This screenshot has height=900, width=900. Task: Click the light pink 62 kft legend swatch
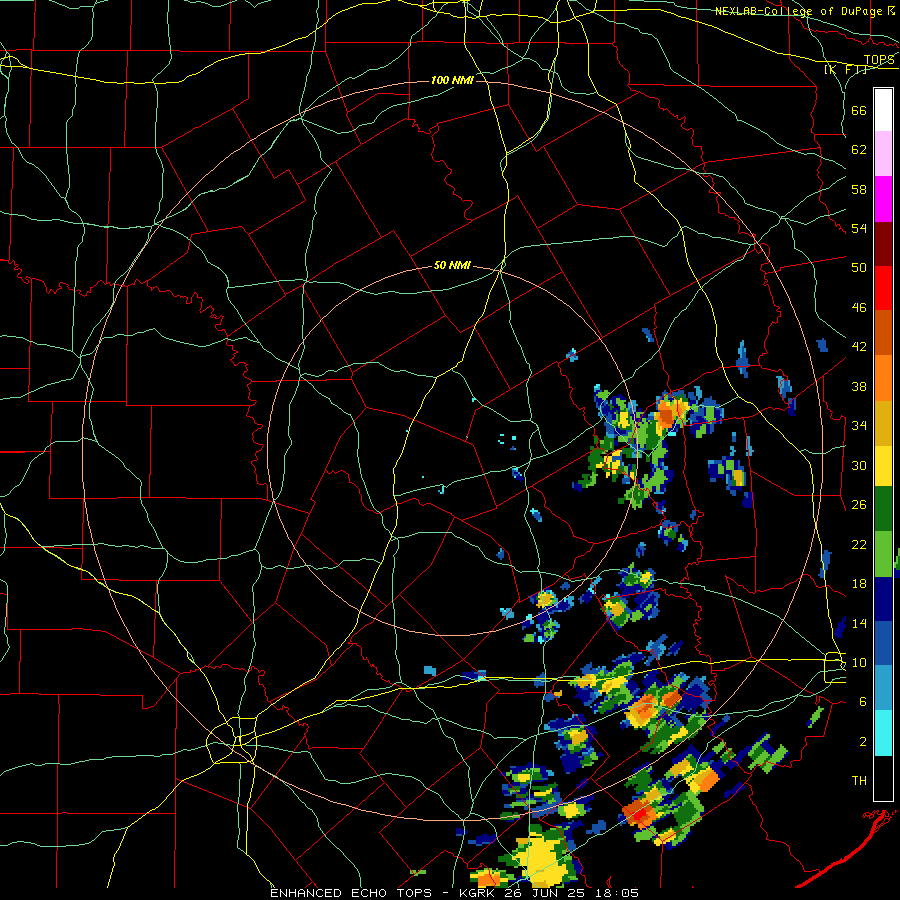pos(883,153)
